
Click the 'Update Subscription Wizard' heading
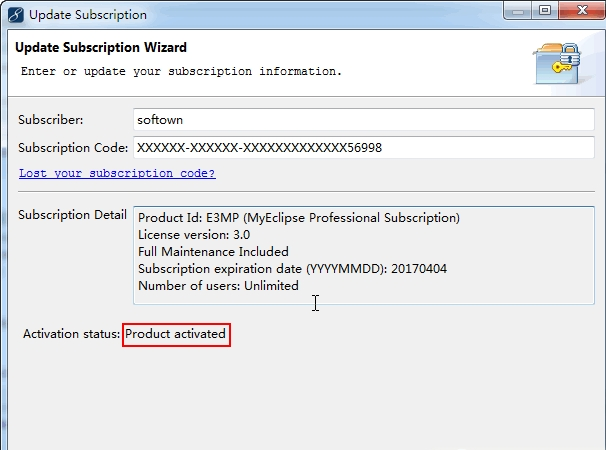point(101,48)
